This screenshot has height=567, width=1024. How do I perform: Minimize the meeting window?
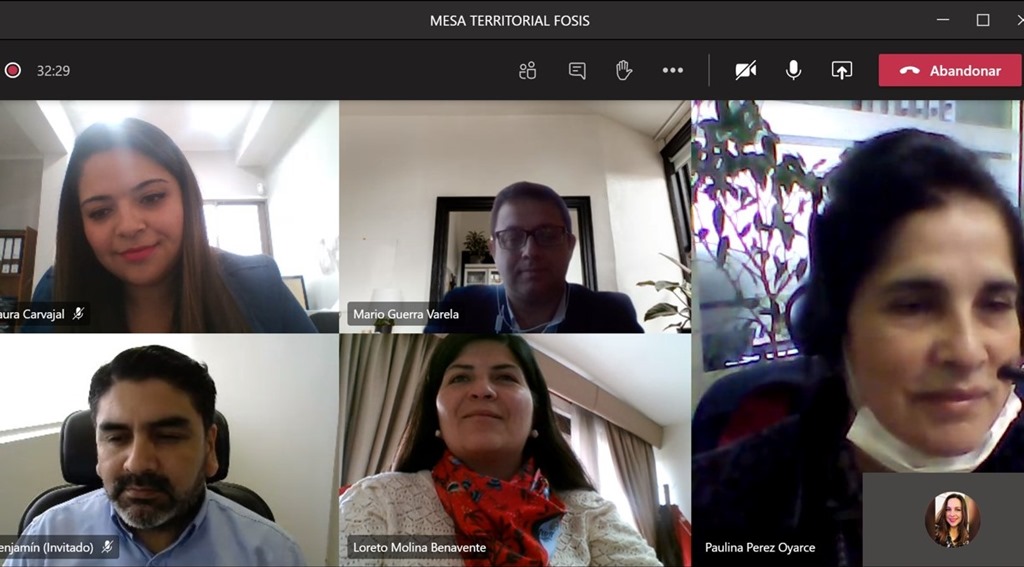point(943,20)
